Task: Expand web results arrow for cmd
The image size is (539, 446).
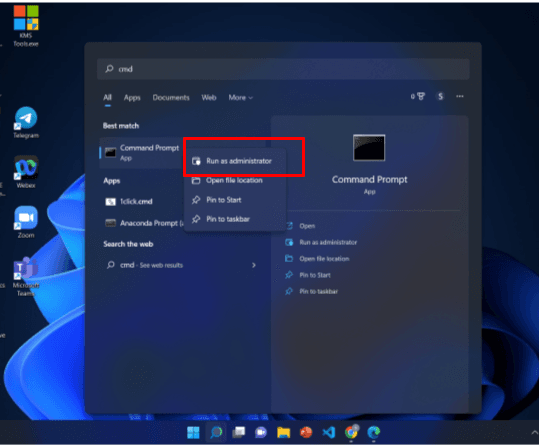Action: (x=254, y=265)
